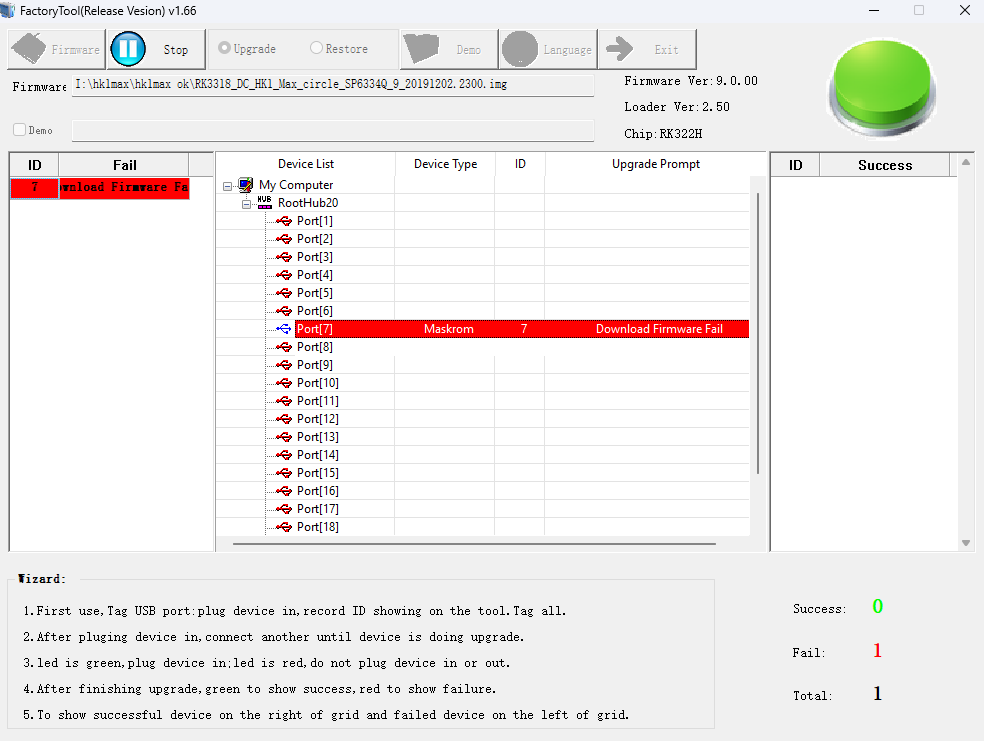Screen dimensions: 984x741
Task: Click the Firmware toolbar icon
Action: tap(29, 49)
